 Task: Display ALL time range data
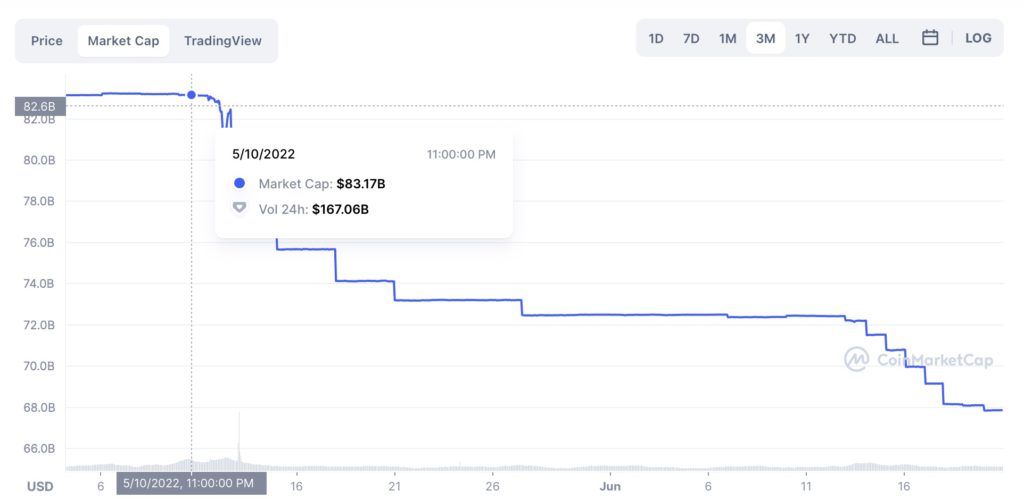click(887, 39)
